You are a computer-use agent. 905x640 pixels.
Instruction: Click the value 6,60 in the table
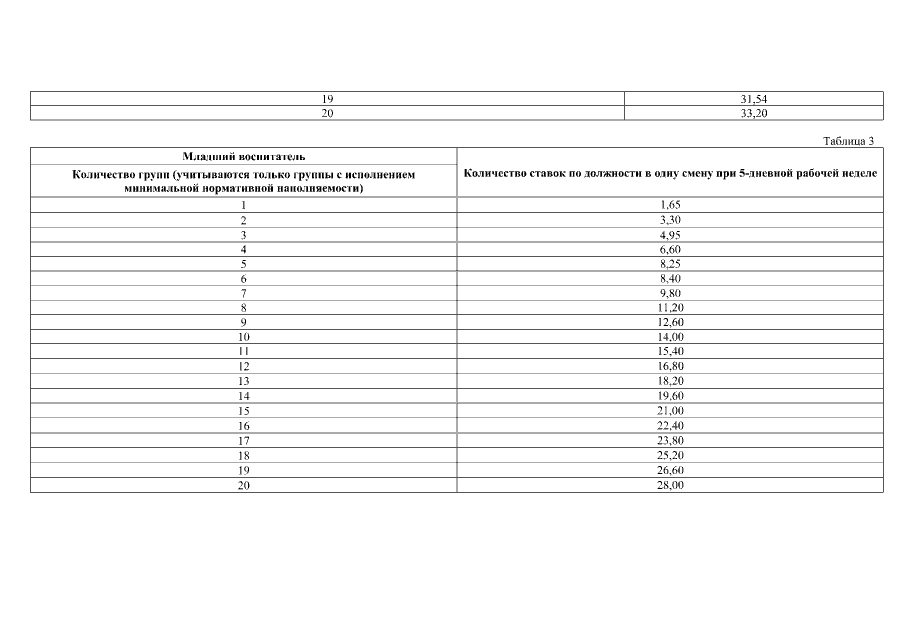point(670,248)
